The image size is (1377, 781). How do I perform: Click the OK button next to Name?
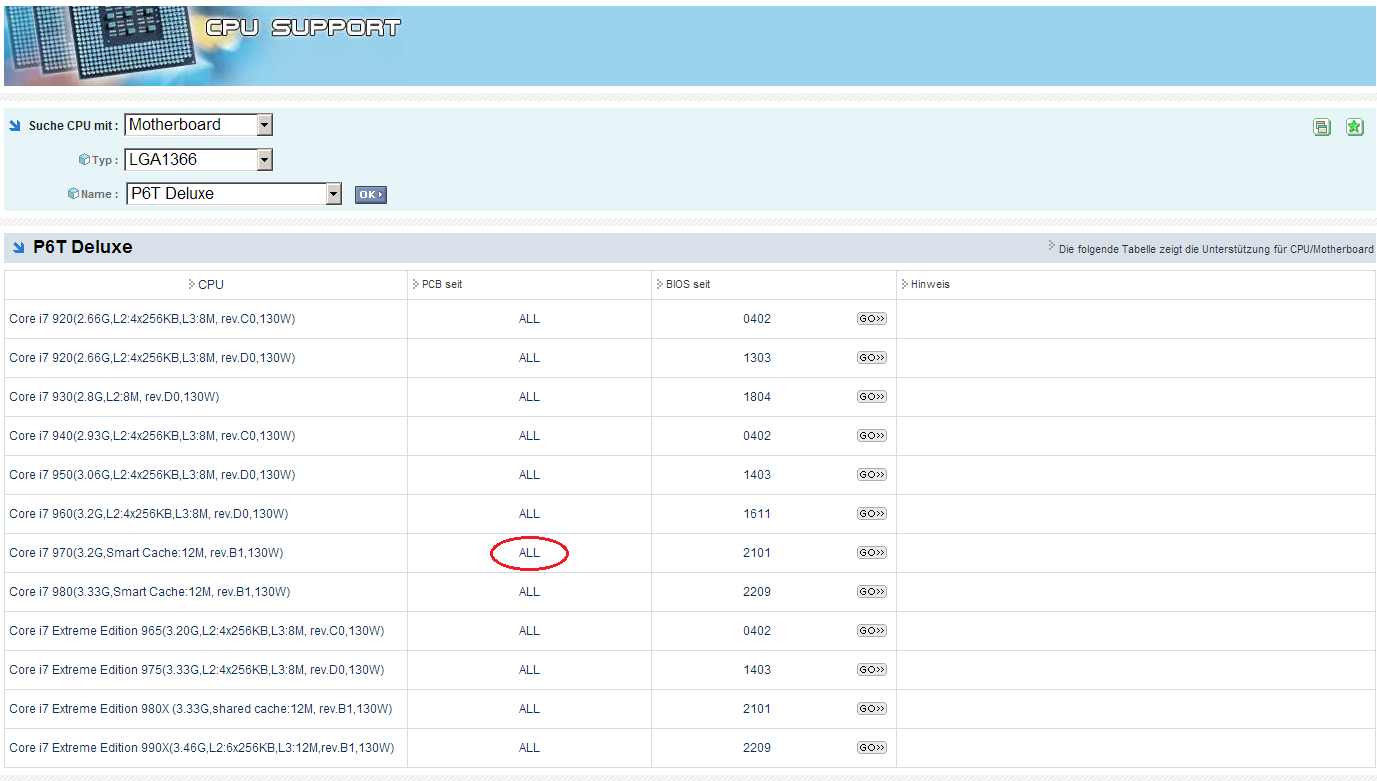370,195
